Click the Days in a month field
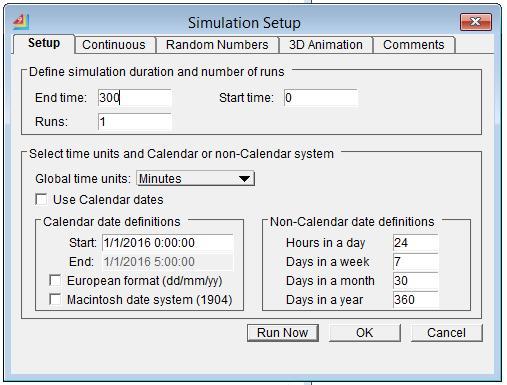This screenshot has width=507, height=385. [x=415, y=281]
